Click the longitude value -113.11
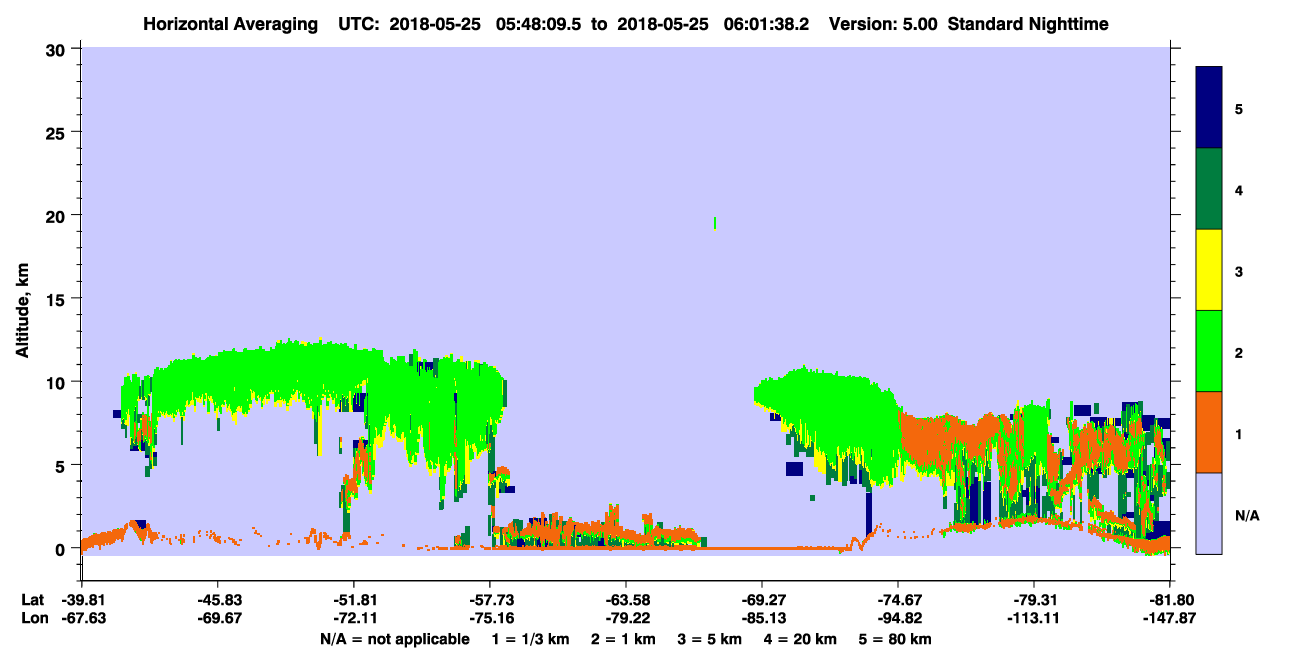The image size is (1300, 667). click(x=1033, y=618)
